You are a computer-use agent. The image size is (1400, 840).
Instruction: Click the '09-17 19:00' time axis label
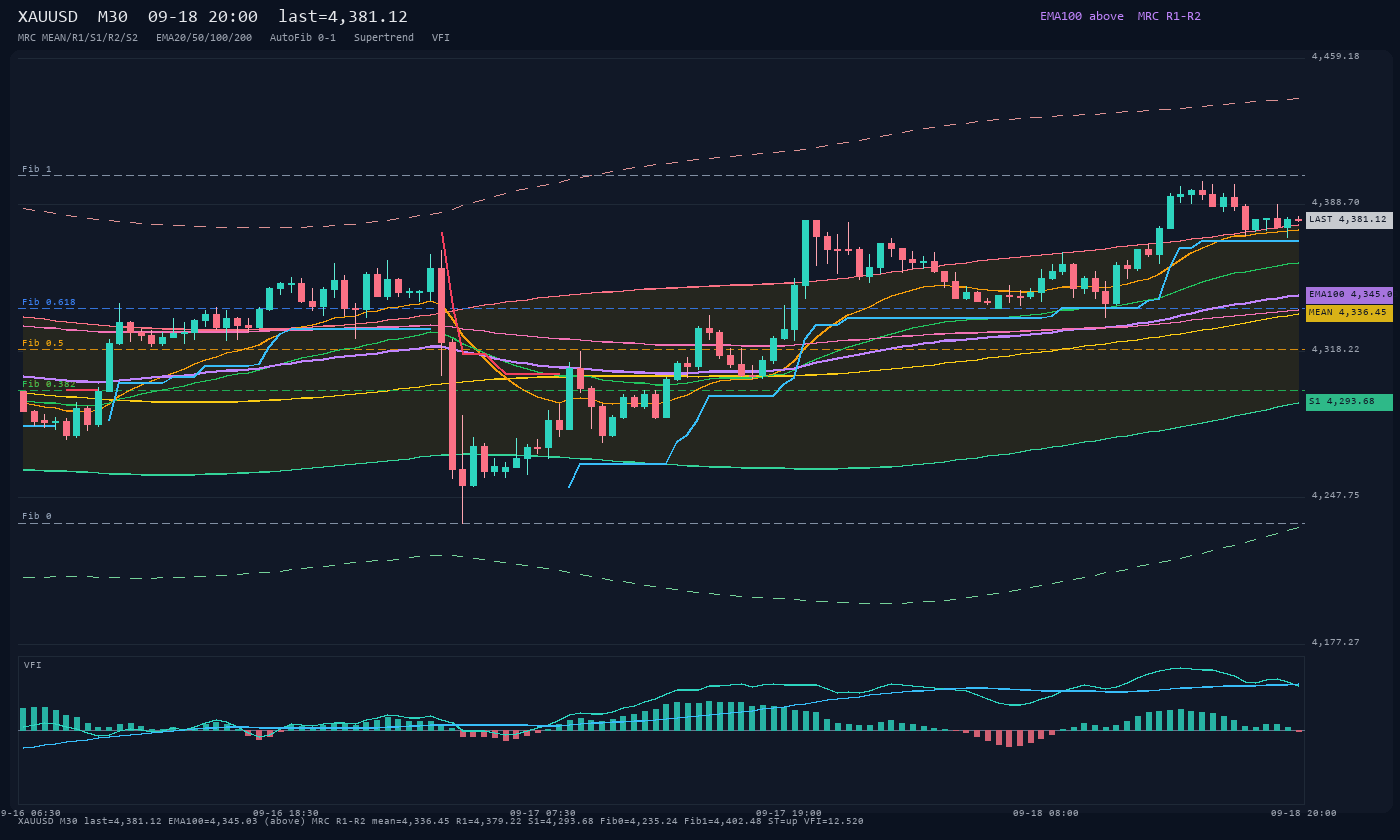(789, 813)
